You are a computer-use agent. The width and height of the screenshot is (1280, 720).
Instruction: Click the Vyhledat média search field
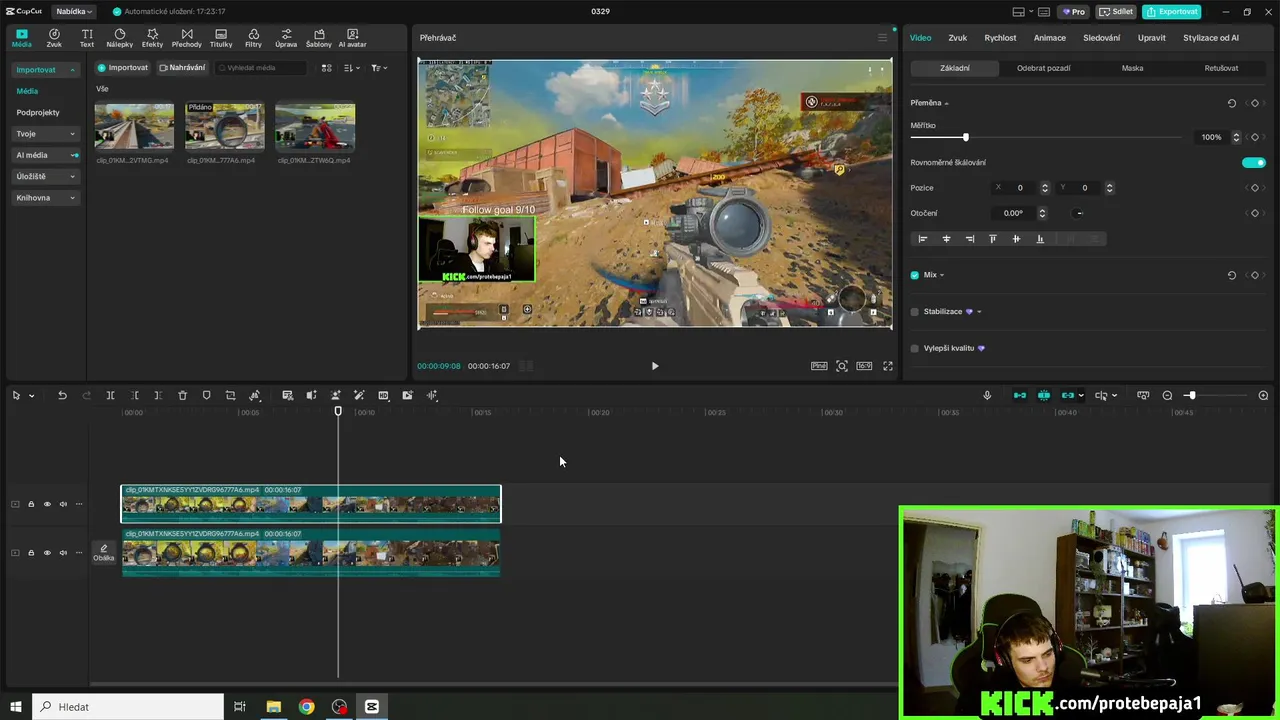tap(260, 68)
